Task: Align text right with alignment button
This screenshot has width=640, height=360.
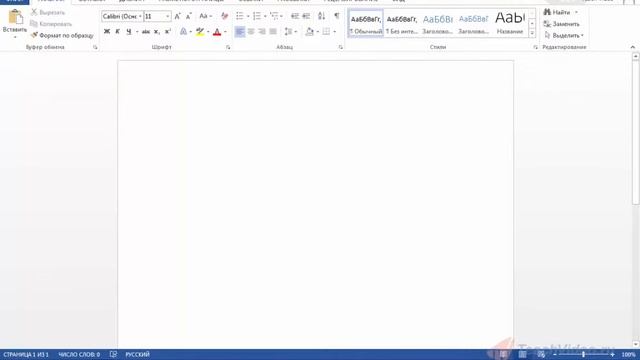Action: click(262, 31)
